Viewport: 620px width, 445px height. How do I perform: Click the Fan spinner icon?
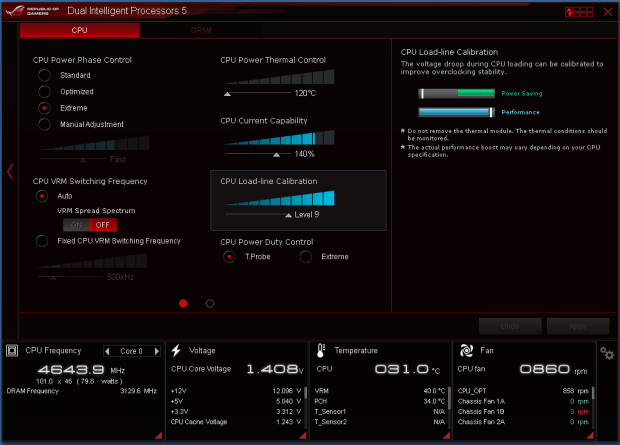pos(467,350)
